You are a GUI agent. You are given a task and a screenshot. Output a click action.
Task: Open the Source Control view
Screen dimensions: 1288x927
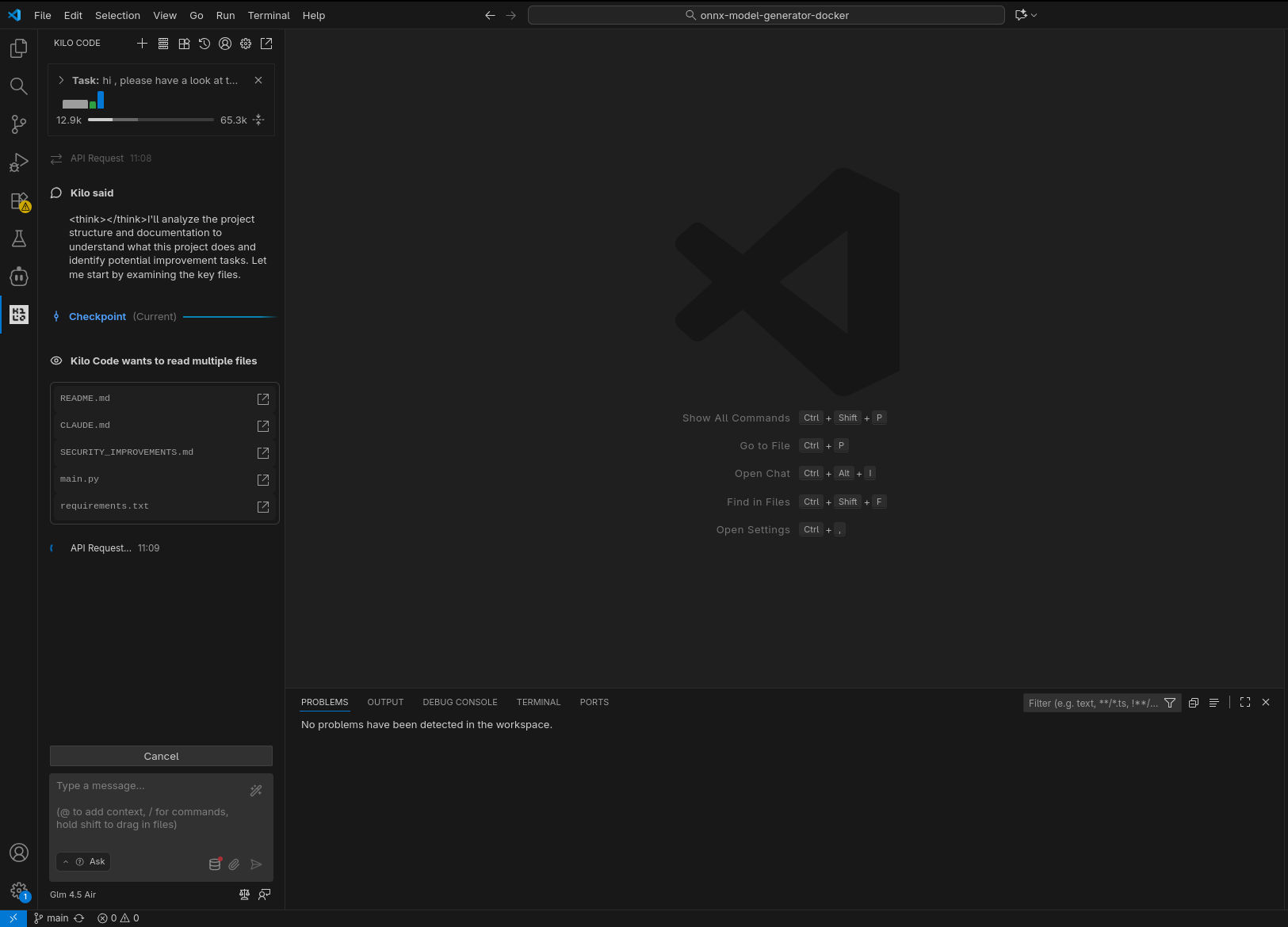pyautogui.click(x=18, y=124)
